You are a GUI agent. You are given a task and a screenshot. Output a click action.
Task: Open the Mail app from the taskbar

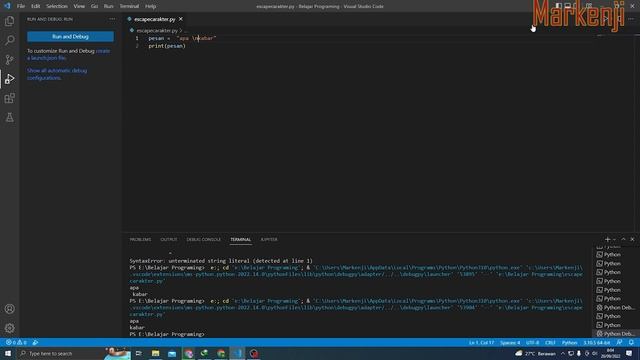172,353
